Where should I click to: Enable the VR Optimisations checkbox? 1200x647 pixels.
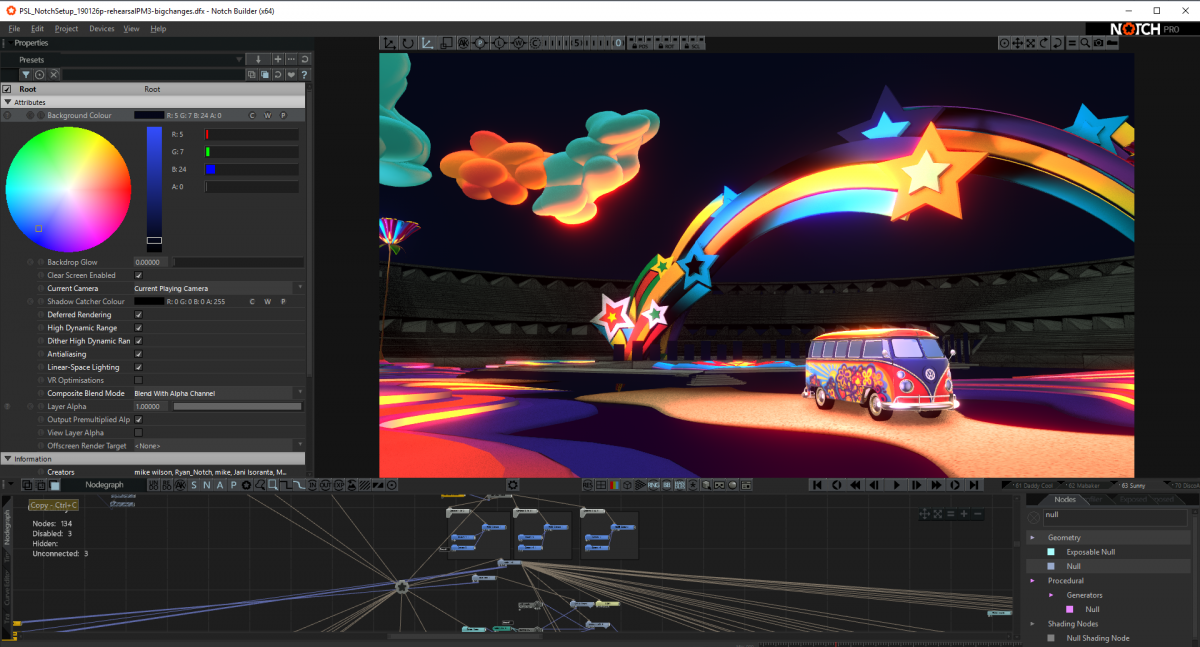[x=138, y=380]
